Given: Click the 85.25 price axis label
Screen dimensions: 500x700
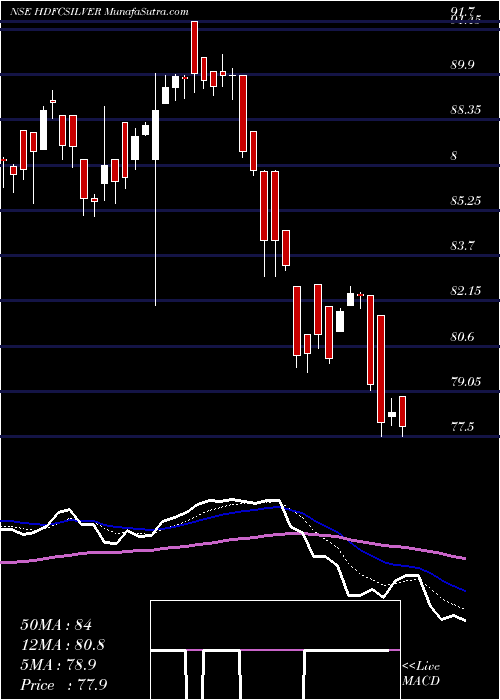Looking at the screenshot, I should click(x=466, y=201).
